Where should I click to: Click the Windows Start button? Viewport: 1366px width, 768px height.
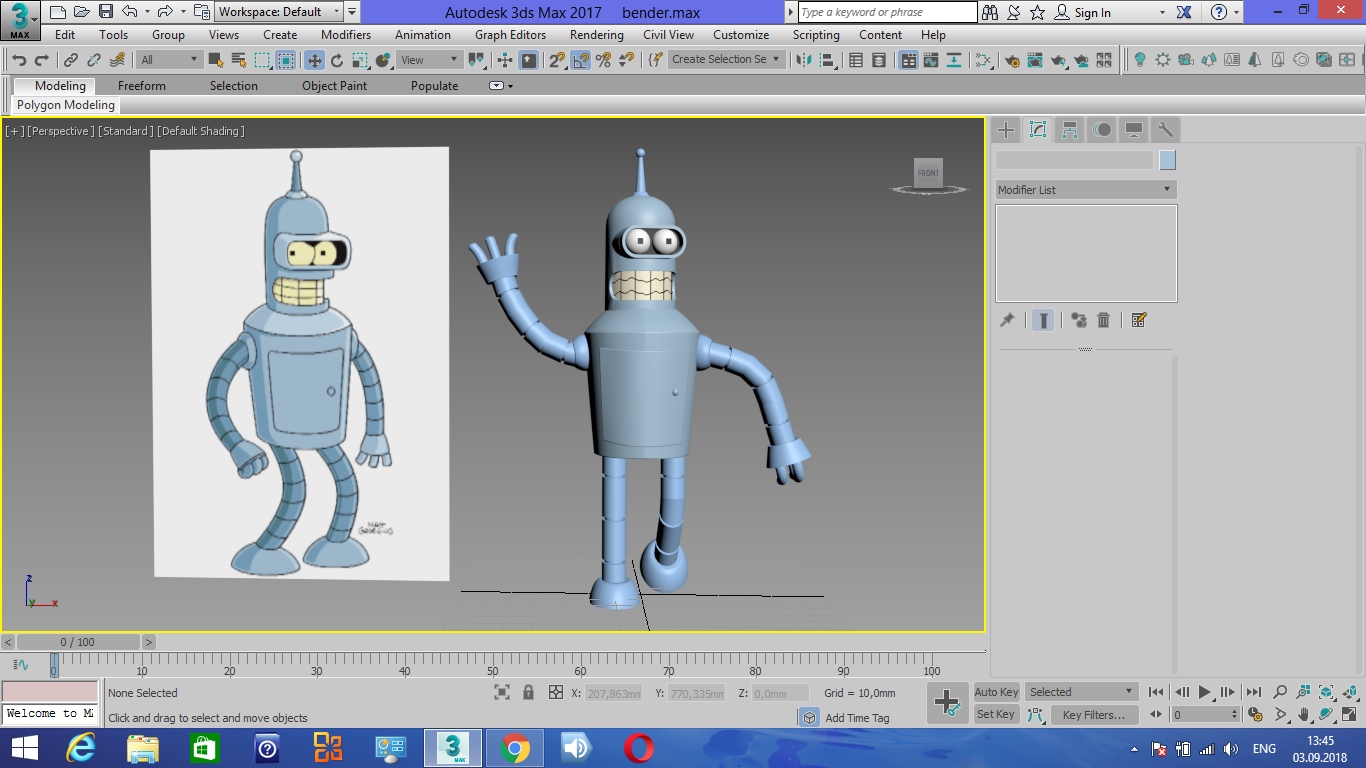tap(24, 748)
